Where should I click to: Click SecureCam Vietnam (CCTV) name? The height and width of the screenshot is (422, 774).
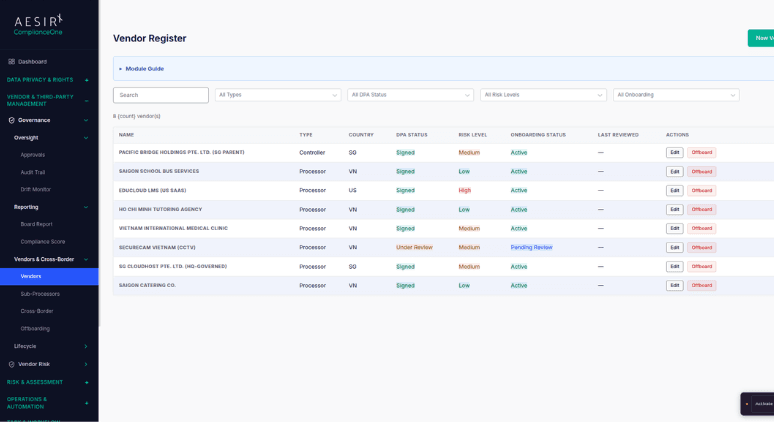[x=157, y=248]
